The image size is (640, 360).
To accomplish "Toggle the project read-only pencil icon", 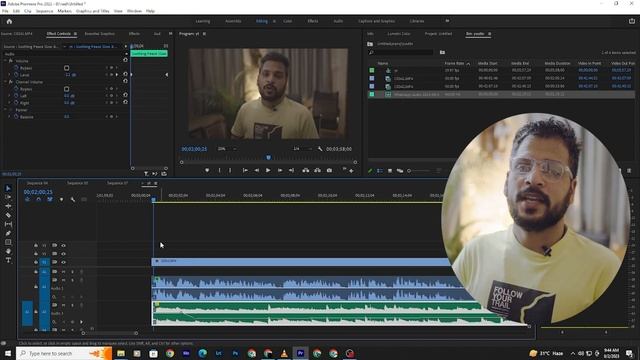I will point(370,171).
